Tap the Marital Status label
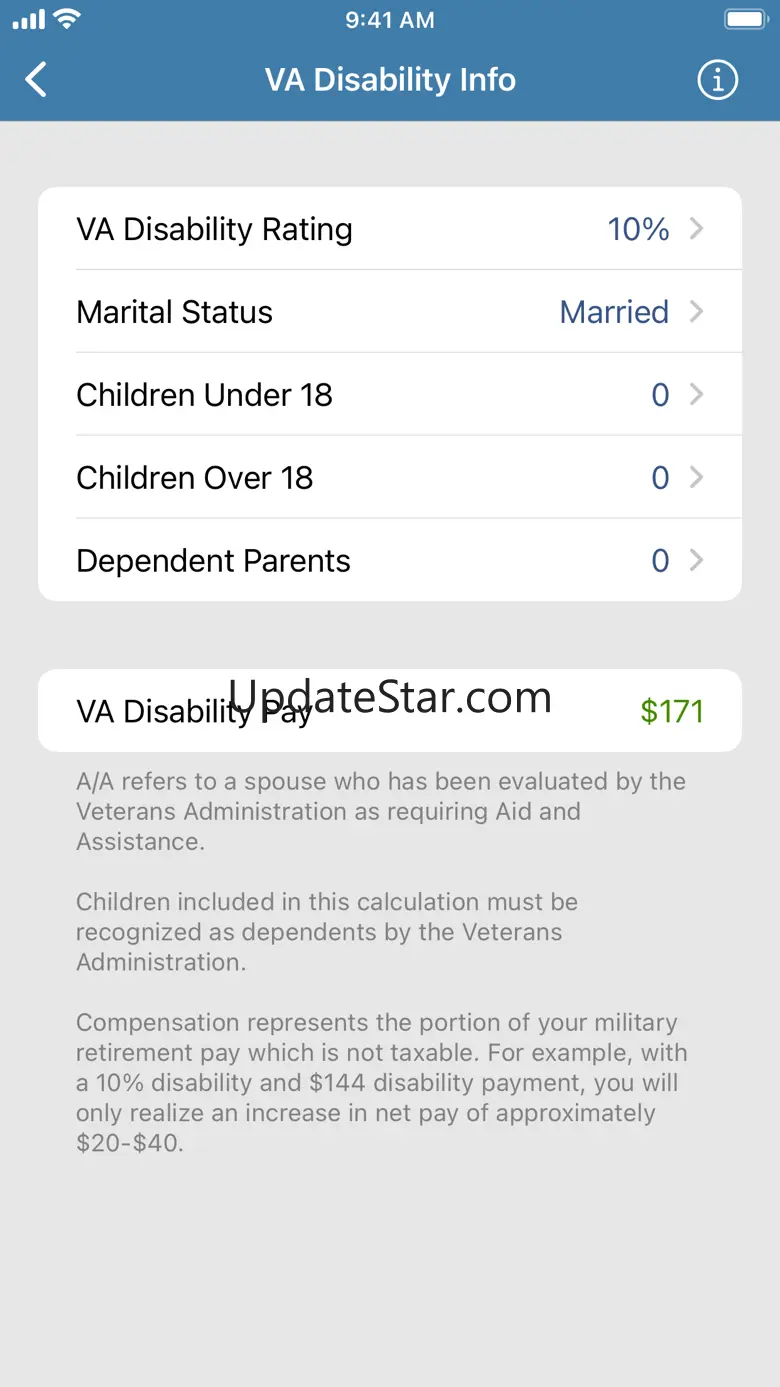780x1387 pixels. click(174, 312)
